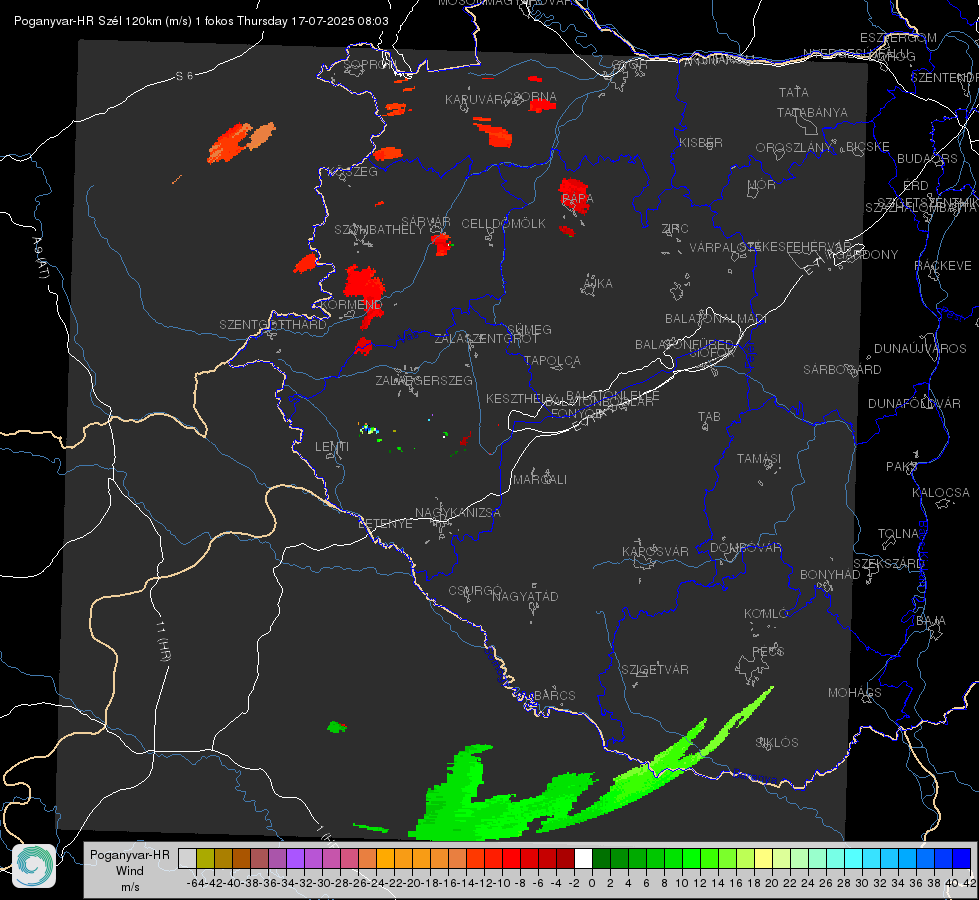Screen dimensions: 979x900
Task: Select the light gray swatch at the legend start
Action: 187,858
